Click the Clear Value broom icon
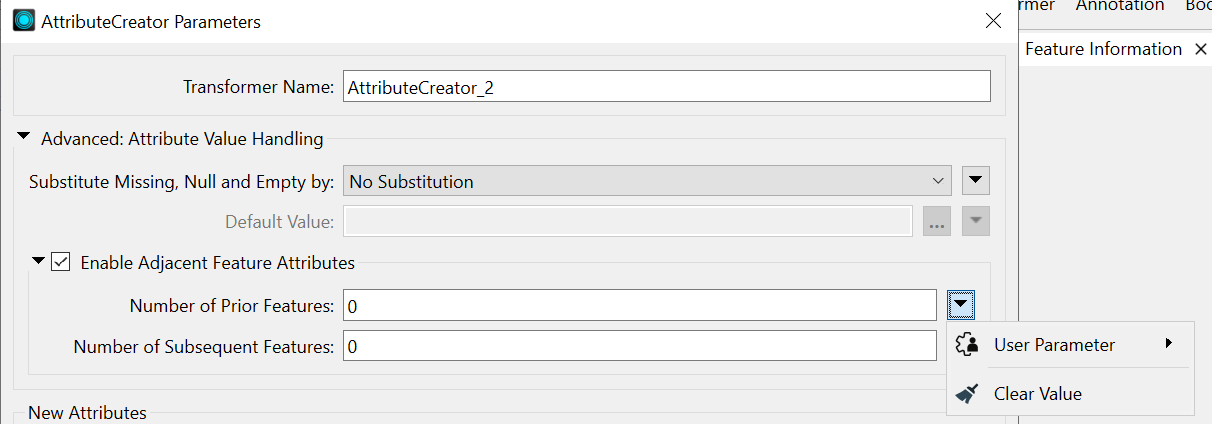Viewport: 1212px width, 424px height. (967, 394)
